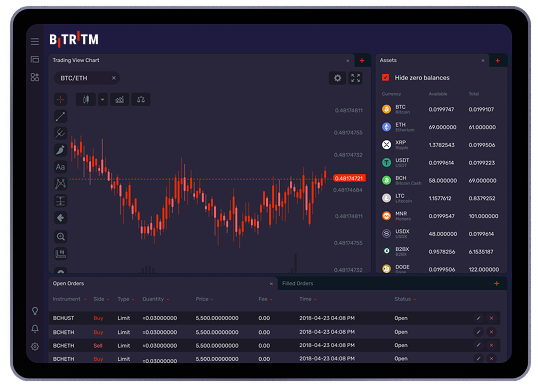Screen dimensions: 538x387
Task: Edit the BCHETH Sell order with the pencil icon
Action: coord(478,345)
